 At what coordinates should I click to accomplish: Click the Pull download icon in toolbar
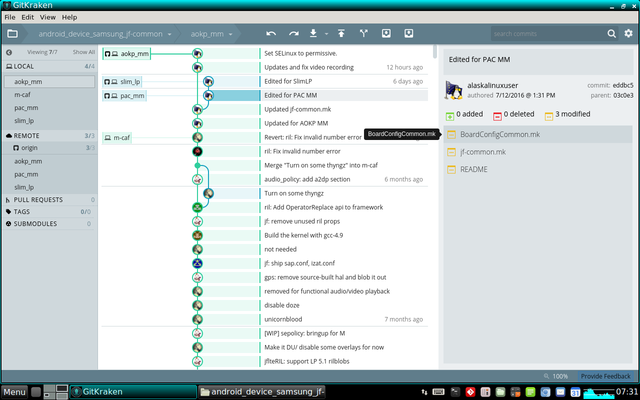click(x=316, y=34)
